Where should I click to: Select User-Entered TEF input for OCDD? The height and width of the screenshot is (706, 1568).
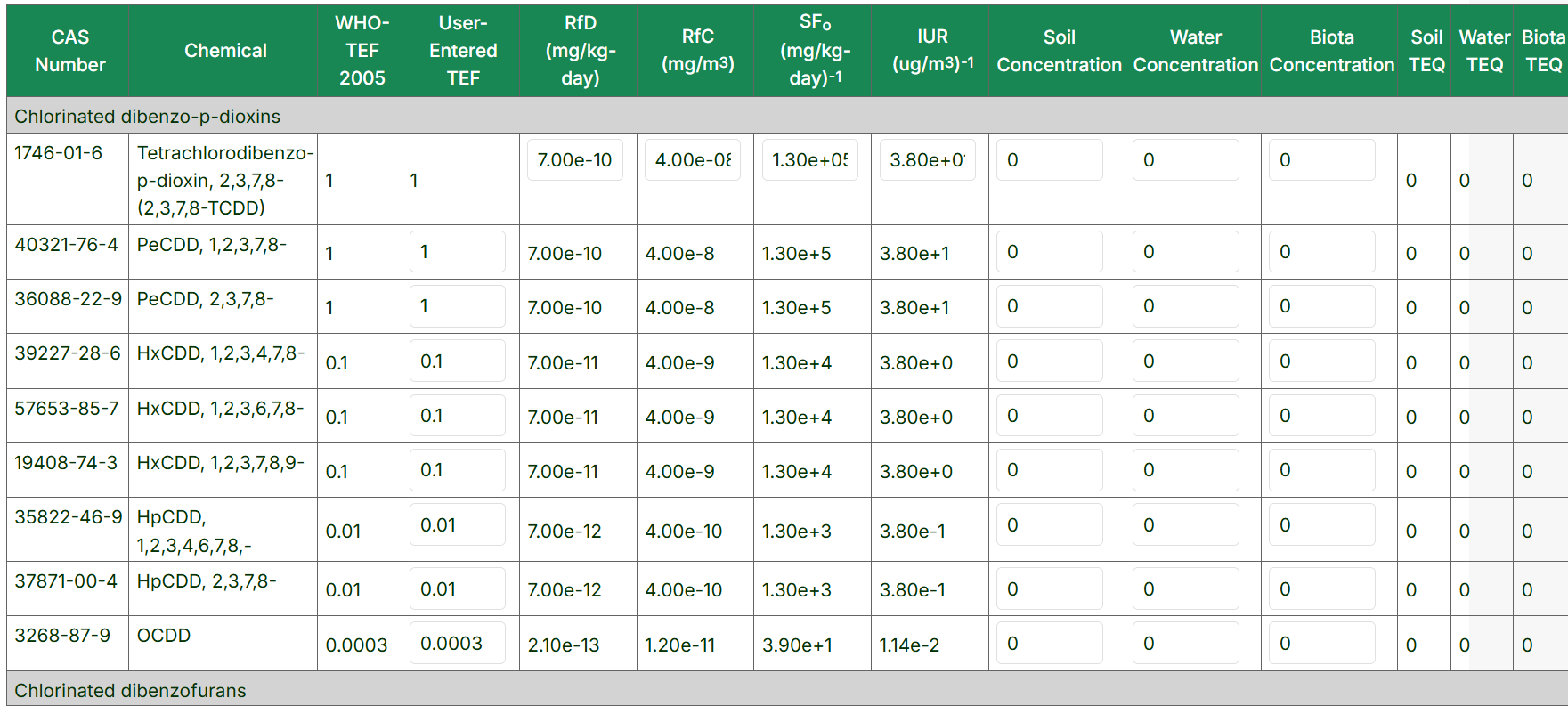tap(457, 644)
